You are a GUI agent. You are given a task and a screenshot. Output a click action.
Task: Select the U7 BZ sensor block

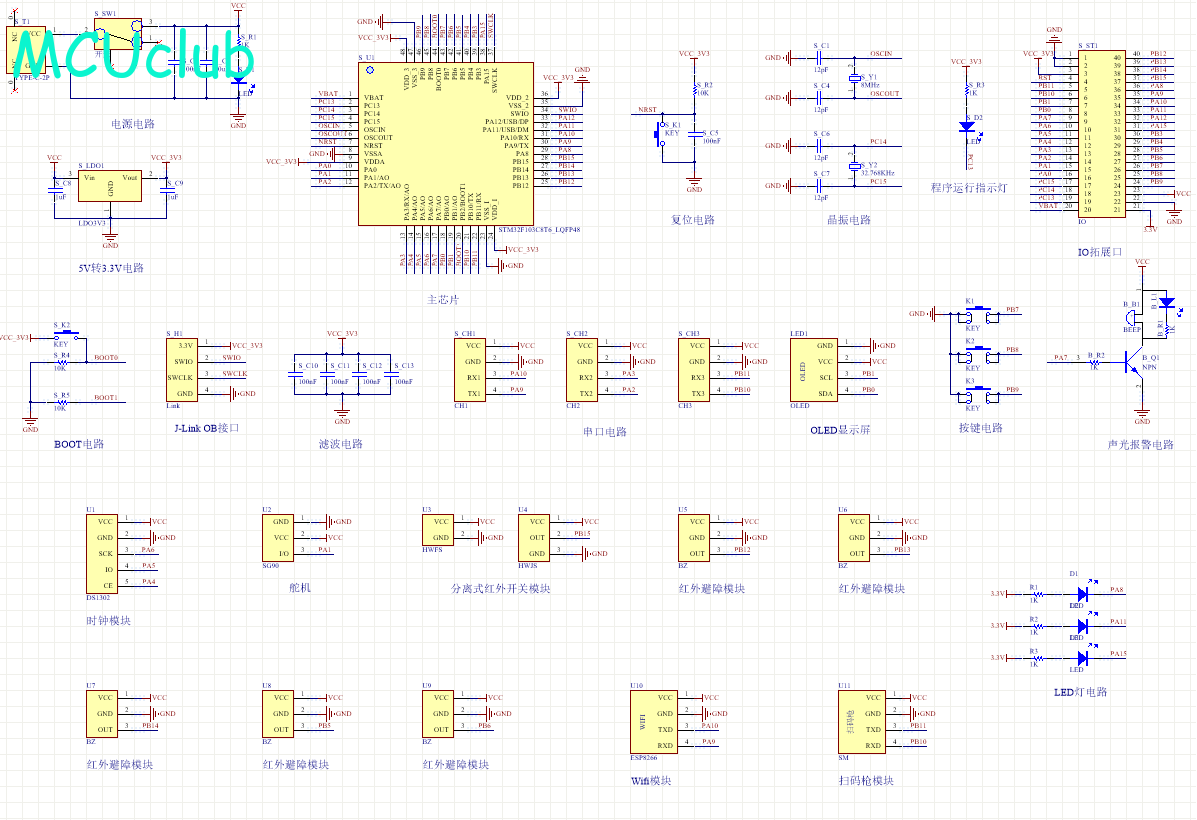[x=102, y=714]
